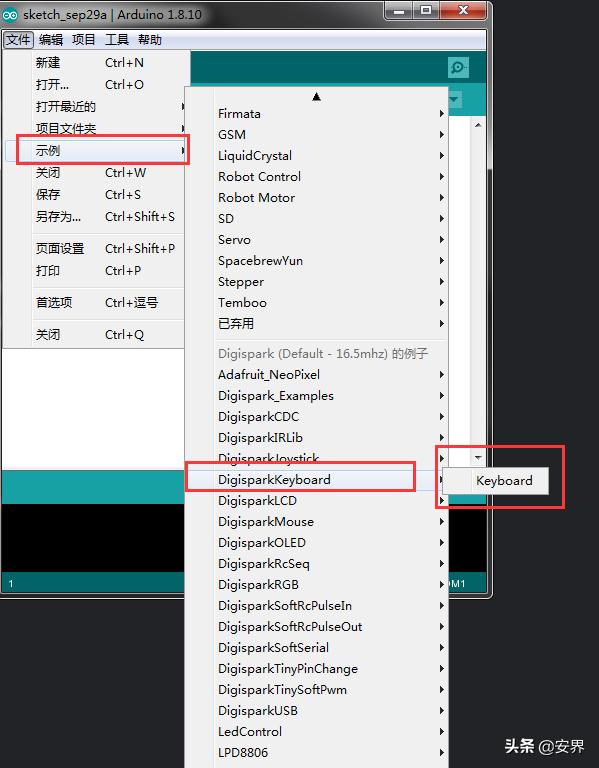Choose 关闭 with Ctrl+W shortcut

point(95,172)
